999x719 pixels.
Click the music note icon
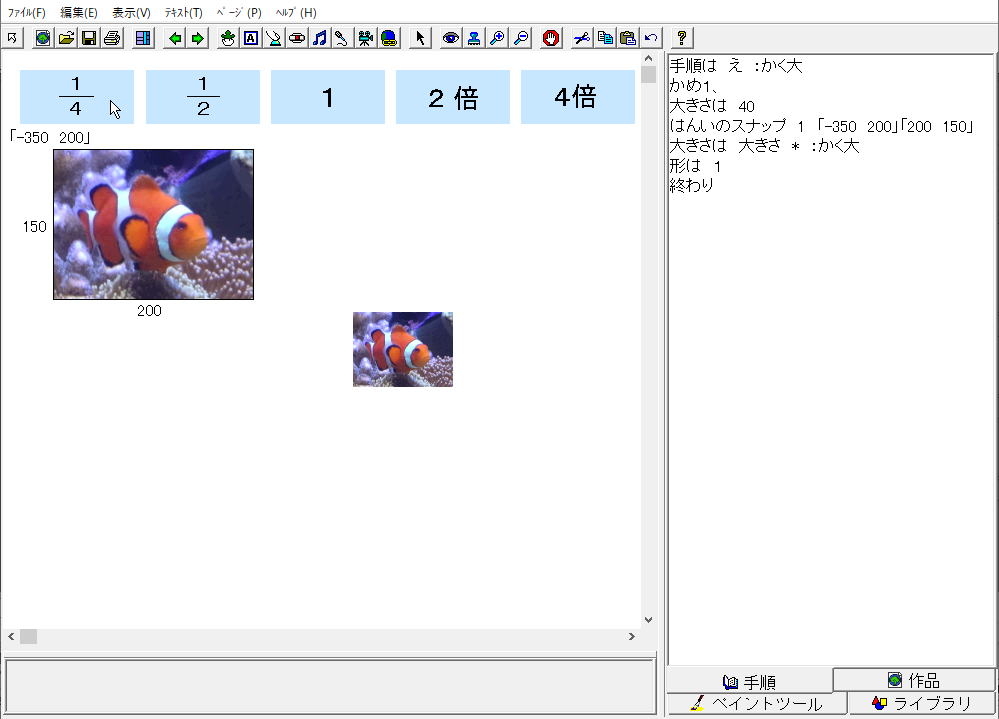click(319, 38)
